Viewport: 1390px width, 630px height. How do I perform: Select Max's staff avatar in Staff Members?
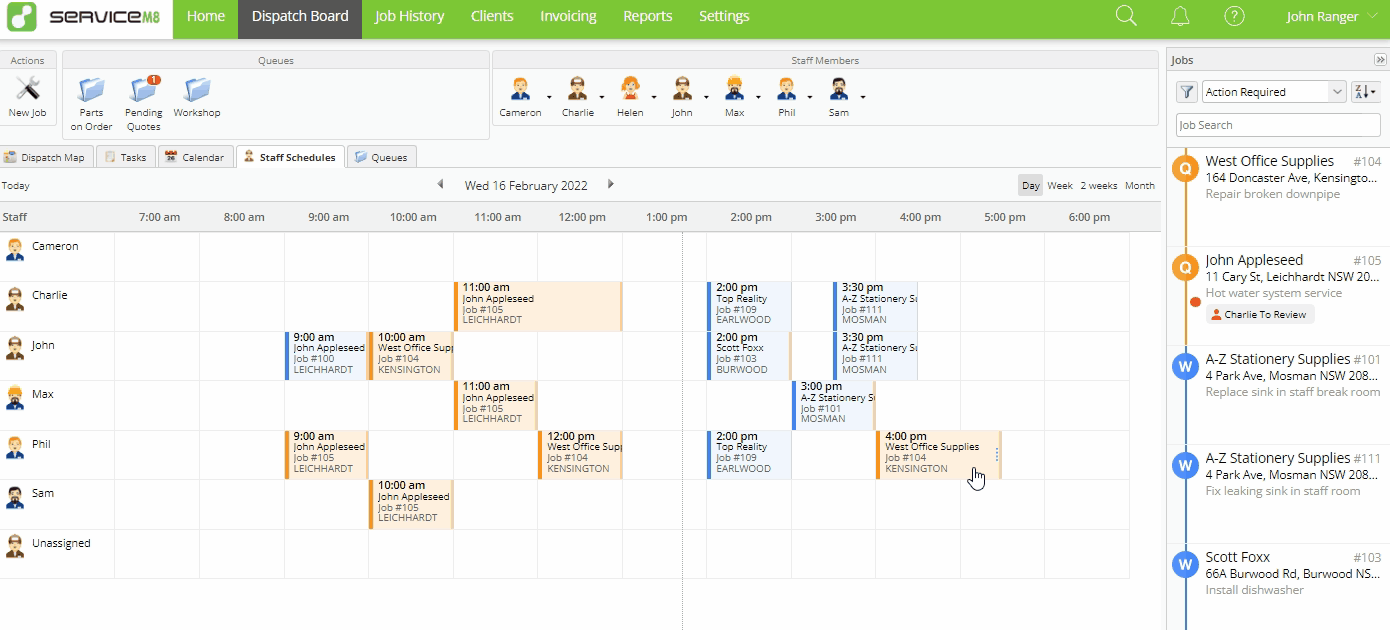coord(734,89)
